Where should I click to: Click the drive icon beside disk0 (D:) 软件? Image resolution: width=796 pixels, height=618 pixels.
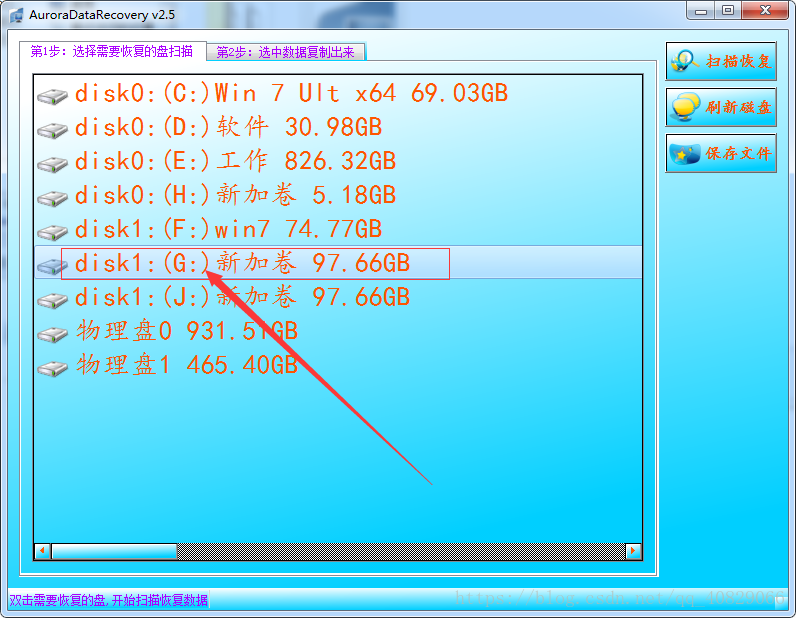[x=52, y=130]
